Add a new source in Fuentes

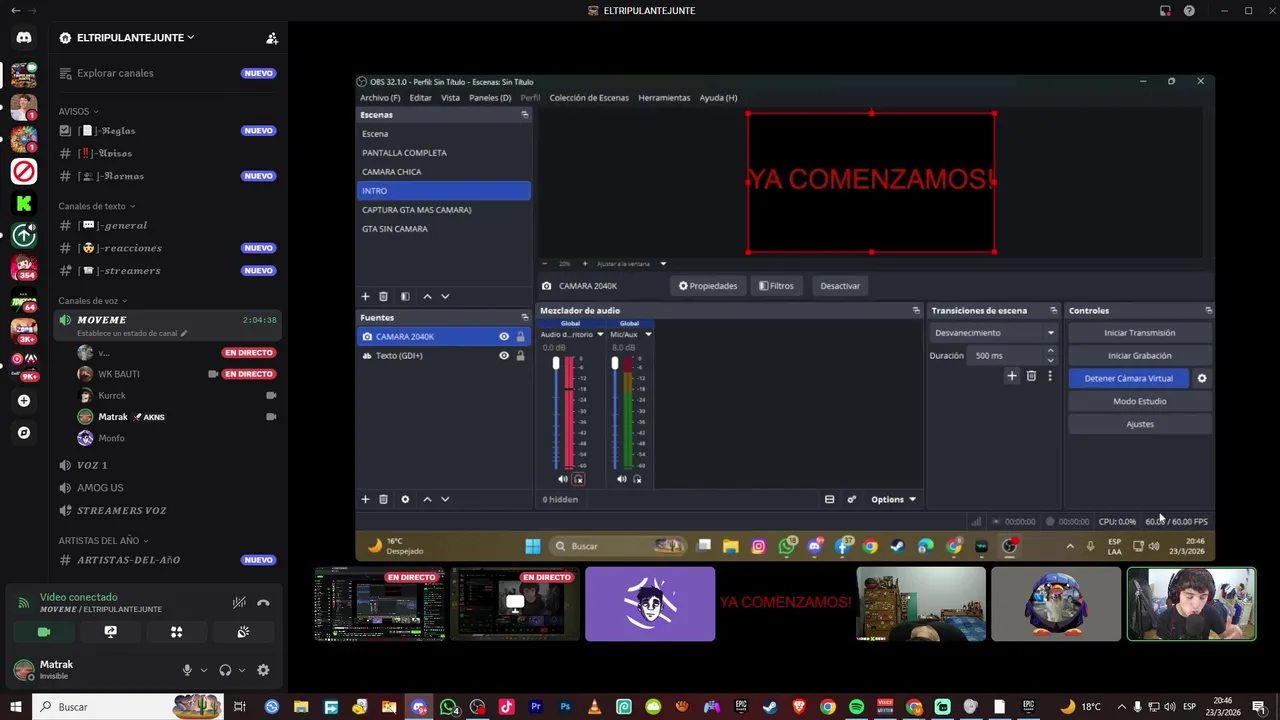coord(365,499)
